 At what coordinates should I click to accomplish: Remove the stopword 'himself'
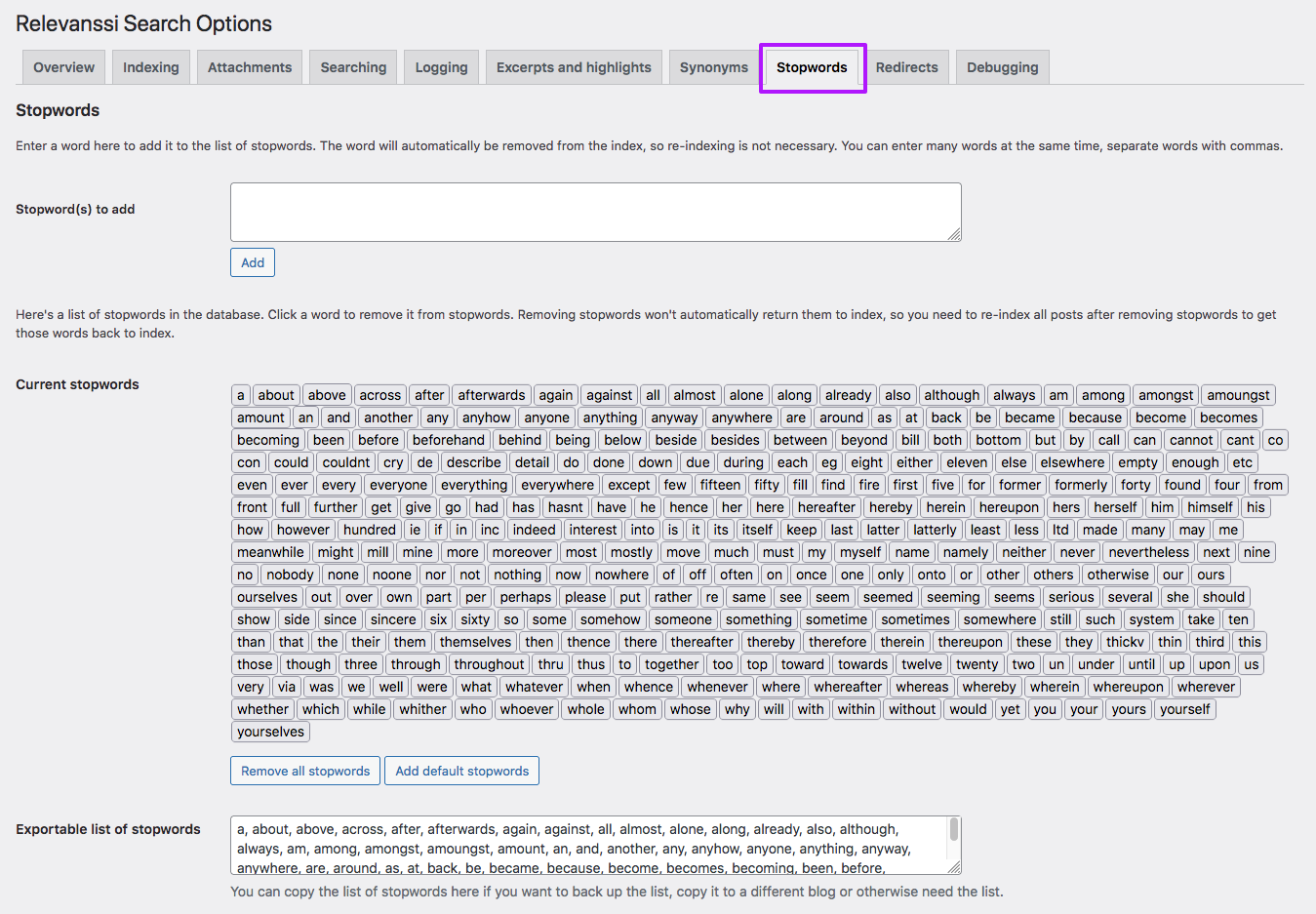(1210, 507)
